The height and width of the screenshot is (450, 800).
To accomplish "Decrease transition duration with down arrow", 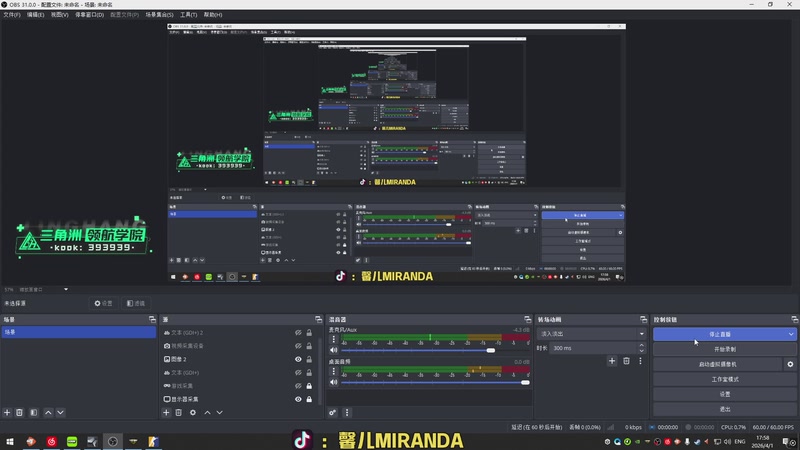I will (641, 351).
